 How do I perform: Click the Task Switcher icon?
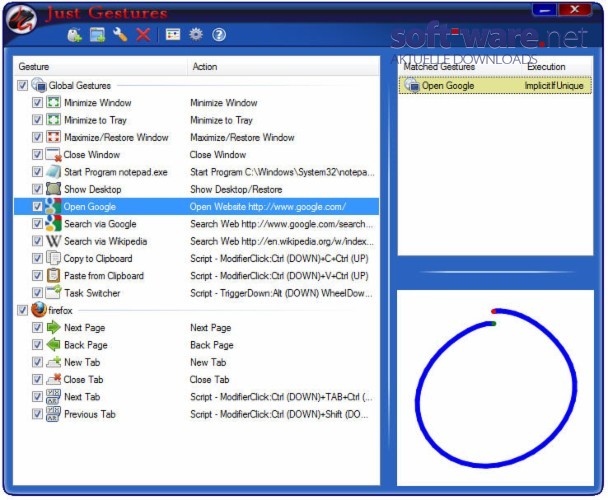[54, 293]
